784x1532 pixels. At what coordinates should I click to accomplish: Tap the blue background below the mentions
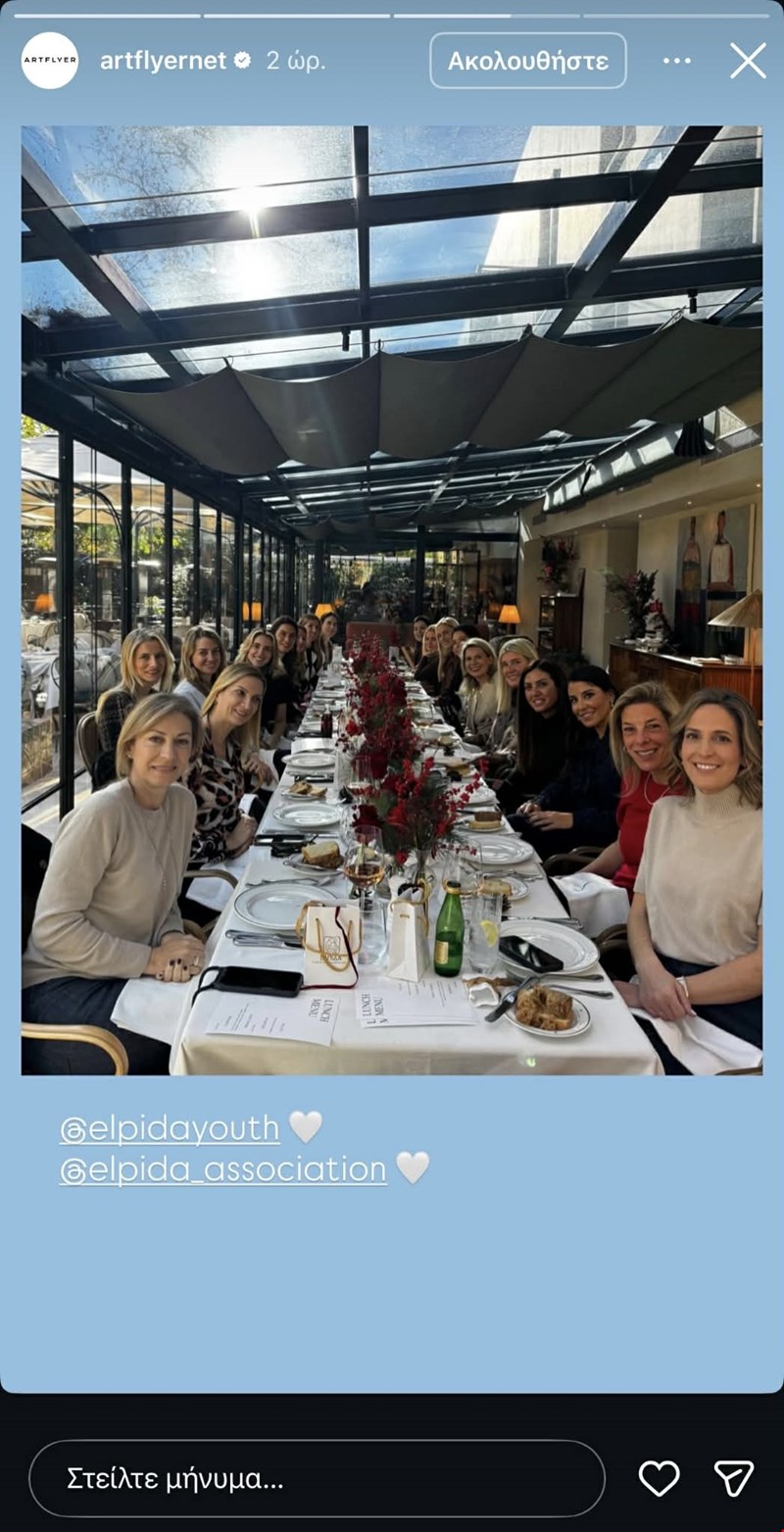point(392,1284)
